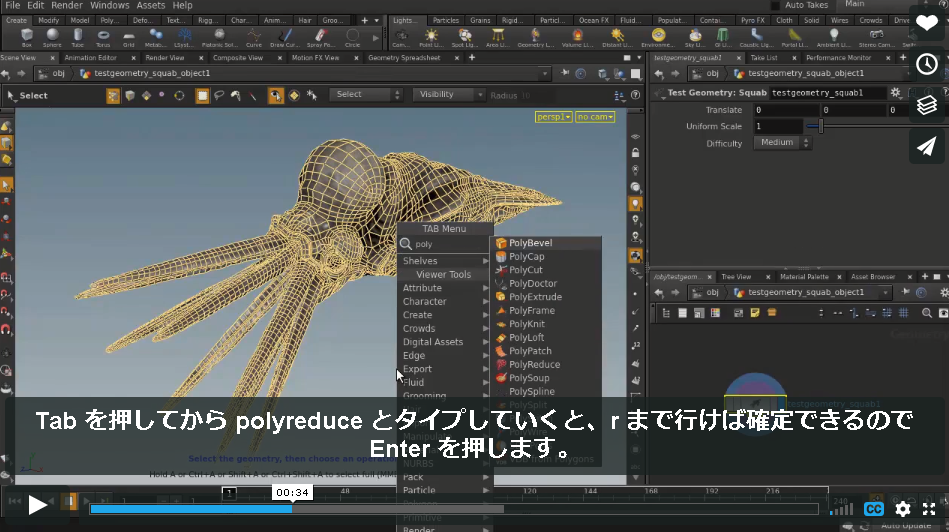The height and width of the screenshot is (532, 949).
Task: Select the Grid shelf tool
Action: tap(128, 38)
